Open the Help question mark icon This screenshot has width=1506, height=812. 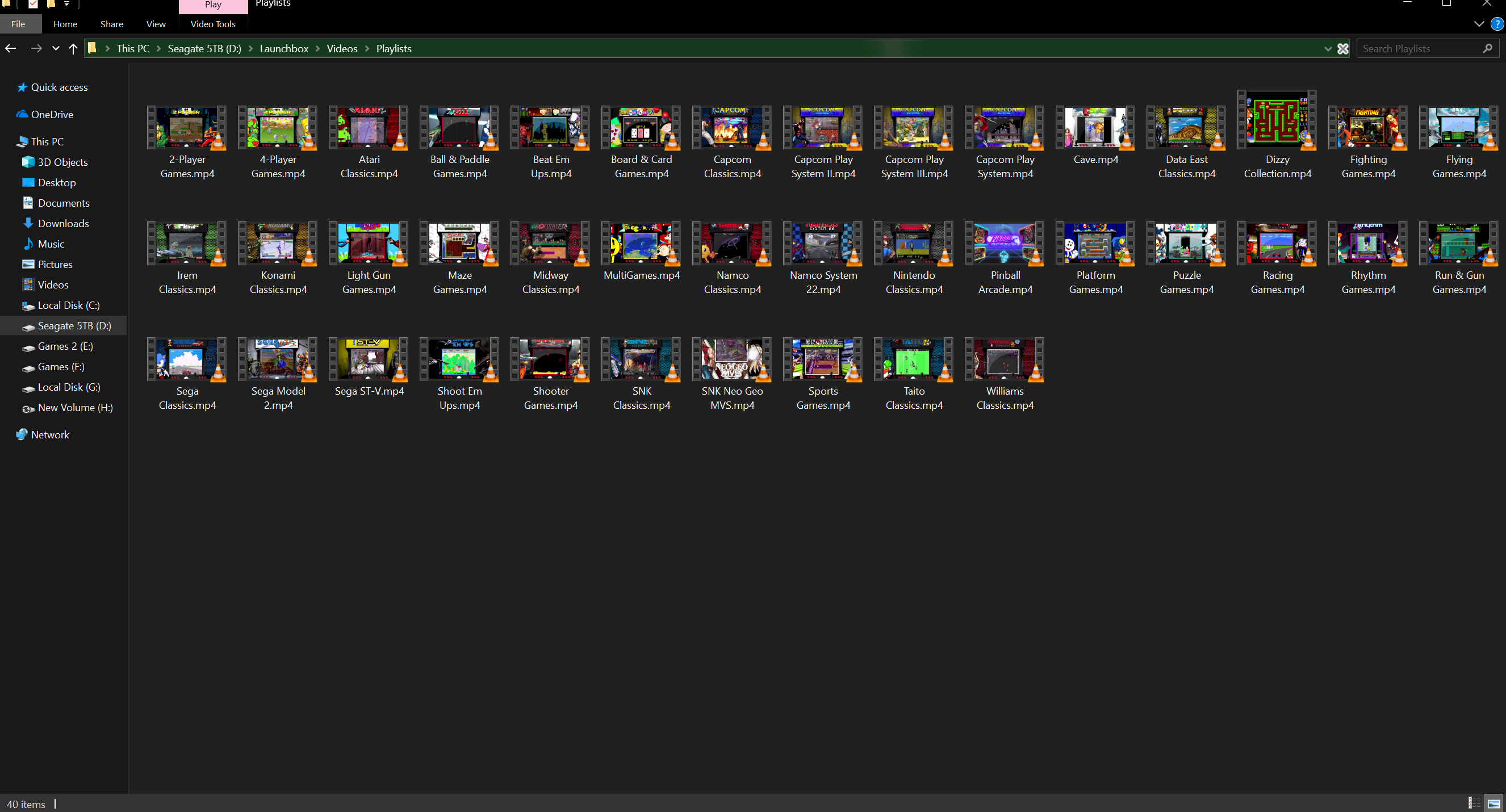point(1497,24)
